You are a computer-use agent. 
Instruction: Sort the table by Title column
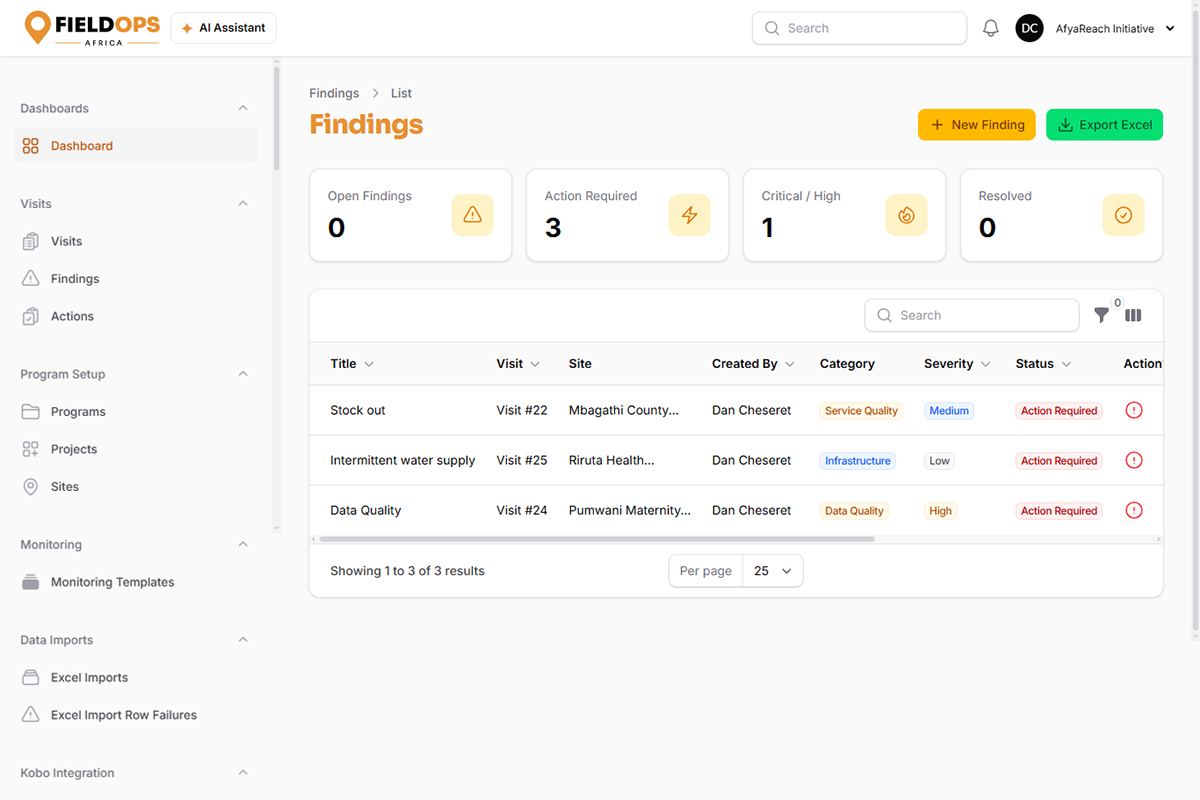[x=352, y=364]
